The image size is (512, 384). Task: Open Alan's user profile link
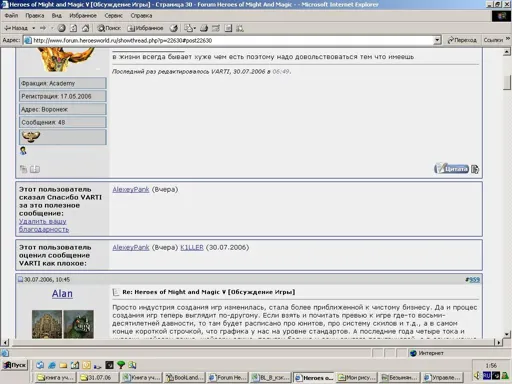click(62, 293)
